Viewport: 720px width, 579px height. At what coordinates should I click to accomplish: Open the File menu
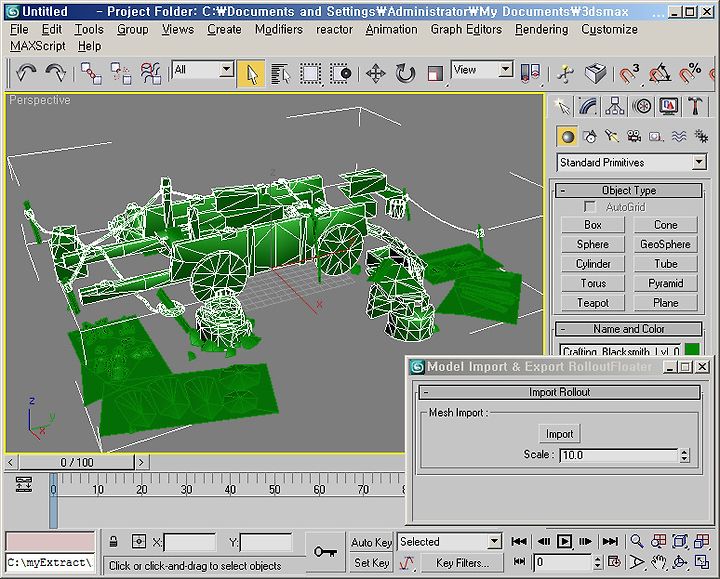19,29
